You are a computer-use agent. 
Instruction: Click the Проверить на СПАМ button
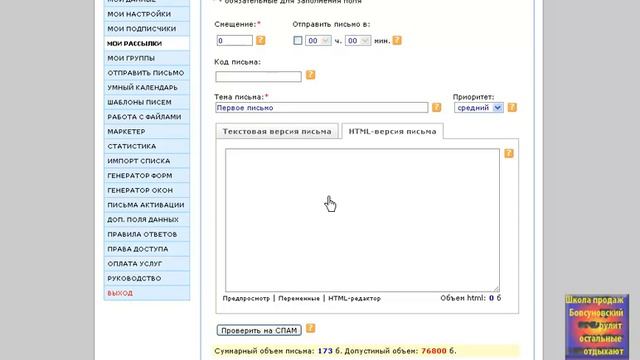click(x=259, y=330)
